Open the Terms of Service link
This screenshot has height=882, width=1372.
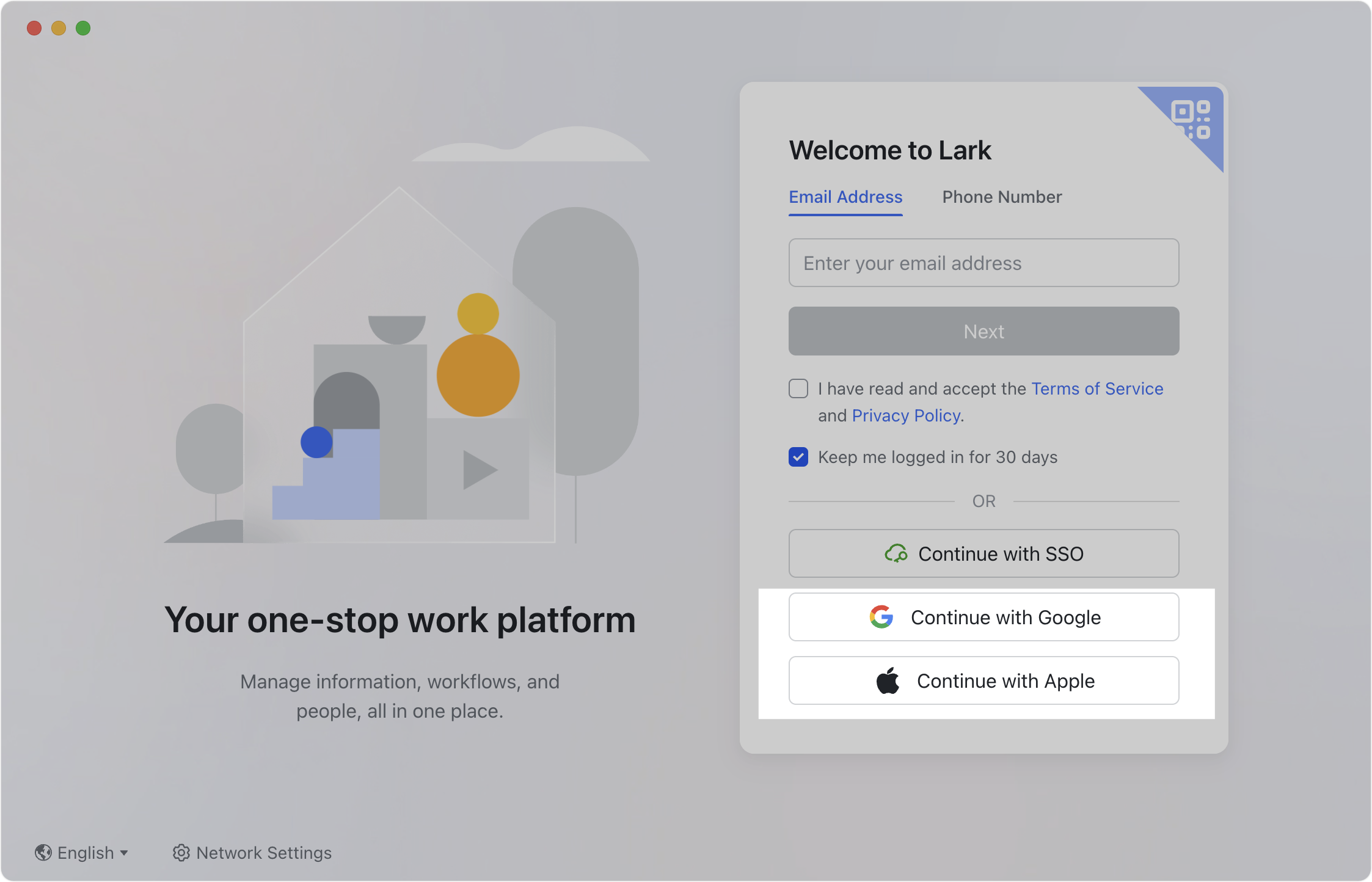pos(1097,388)
